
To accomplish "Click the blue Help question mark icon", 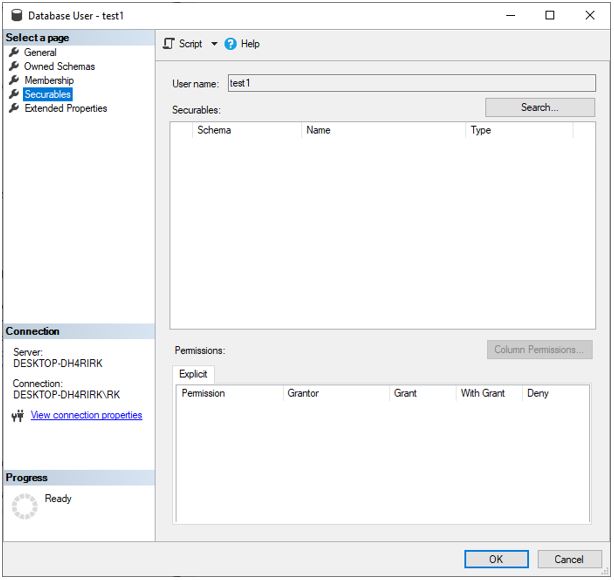I will coord(230,43).
